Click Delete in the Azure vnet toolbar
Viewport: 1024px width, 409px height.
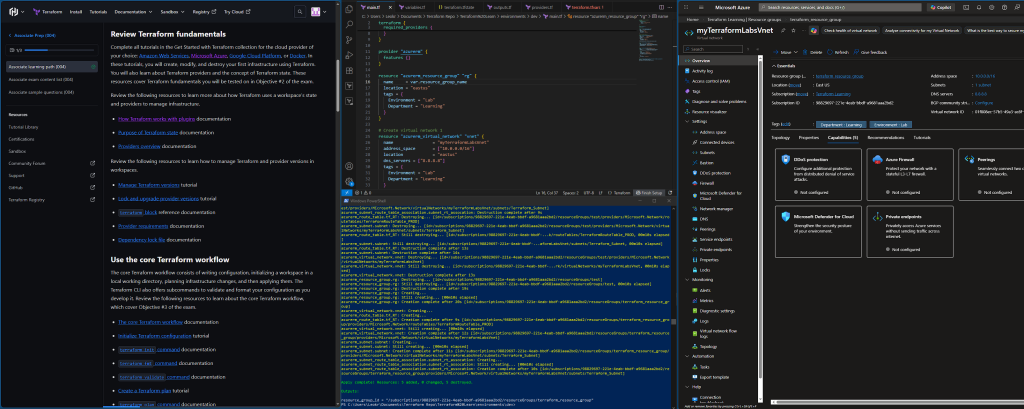(x=810, y=51)
